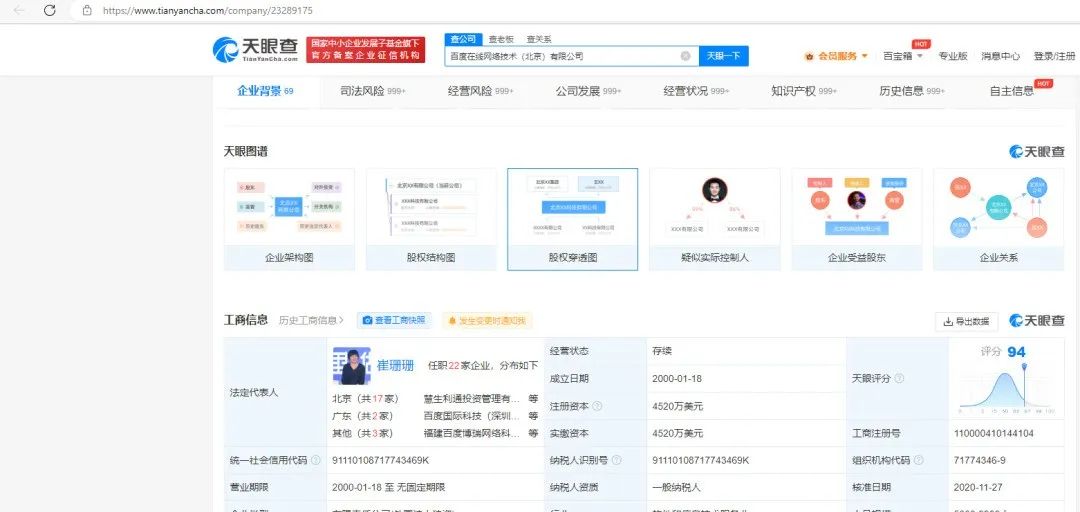Click the help icon beside 纳税人识别号
This screenshot has width=1080, height=512.
point(616,460)
